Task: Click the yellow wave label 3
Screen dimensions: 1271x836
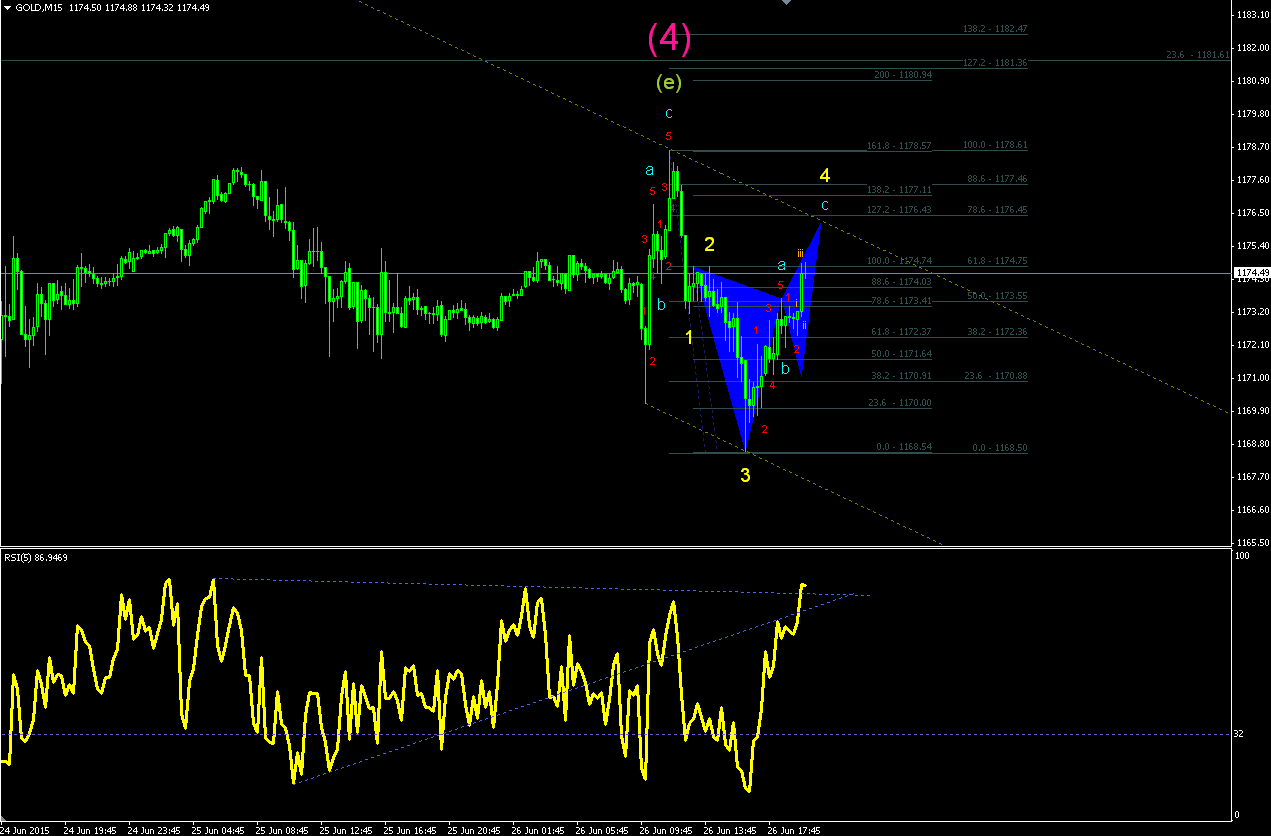Action: point(745,476)
